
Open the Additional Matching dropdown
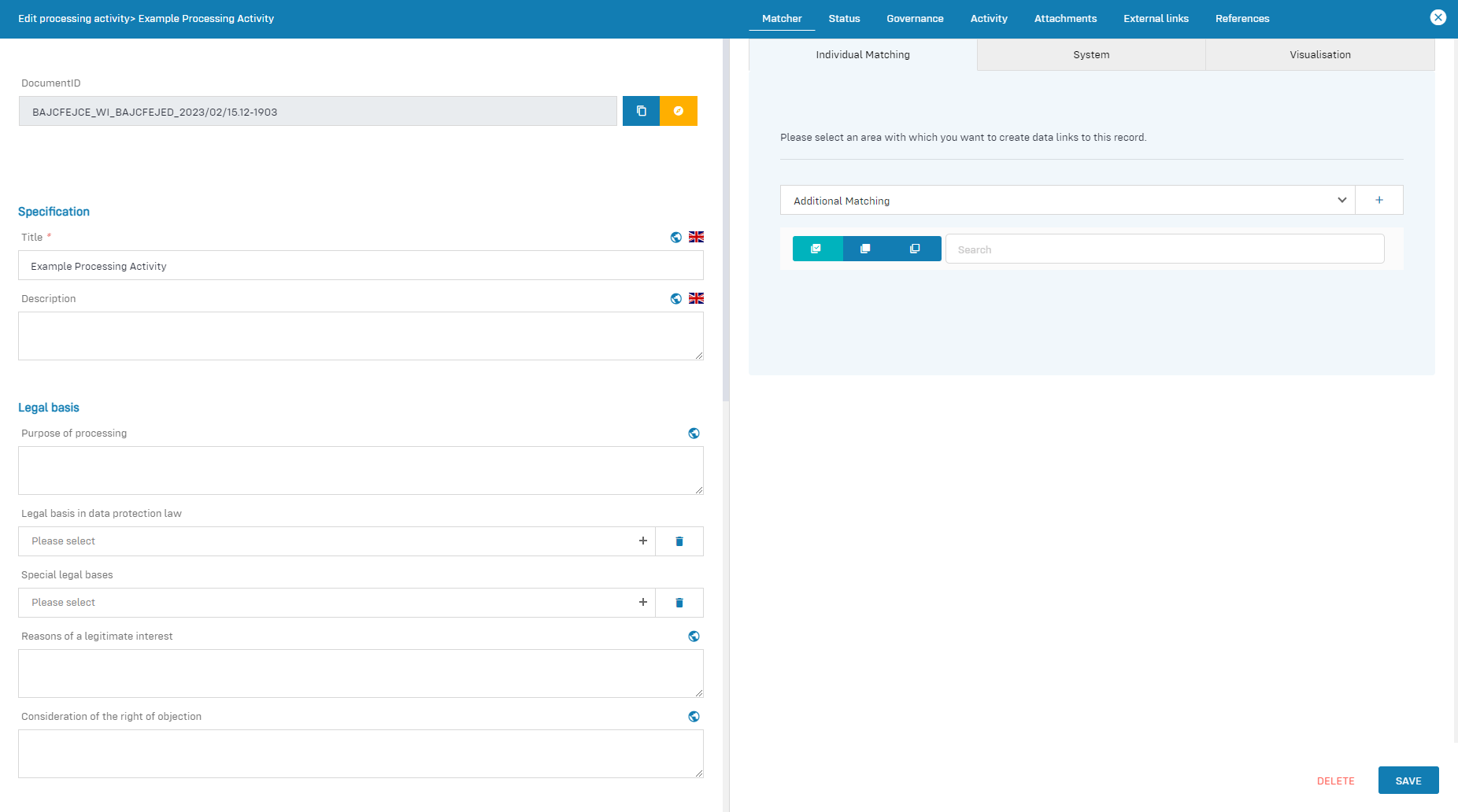coord(1067,201)
